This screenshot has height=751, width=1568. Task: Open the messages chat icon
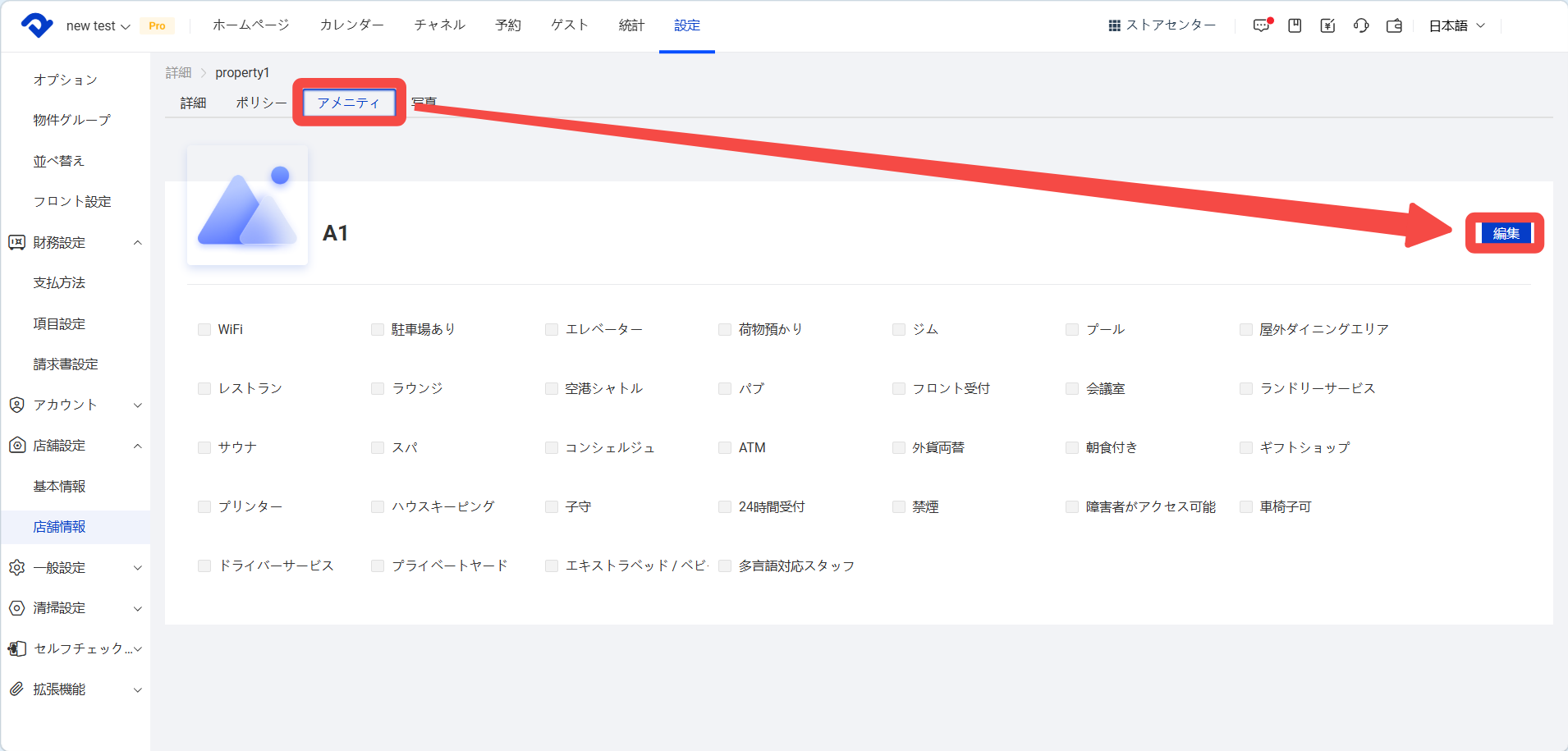coord(1262,25)
